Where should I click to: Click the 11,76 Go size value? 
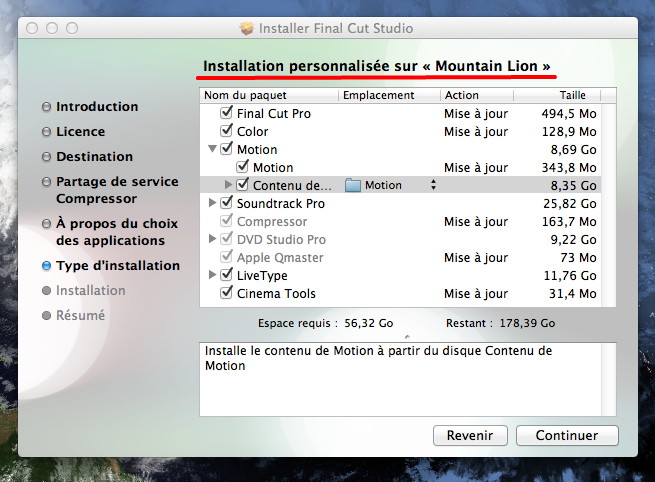pyautogui.click(x=570, y=275)
